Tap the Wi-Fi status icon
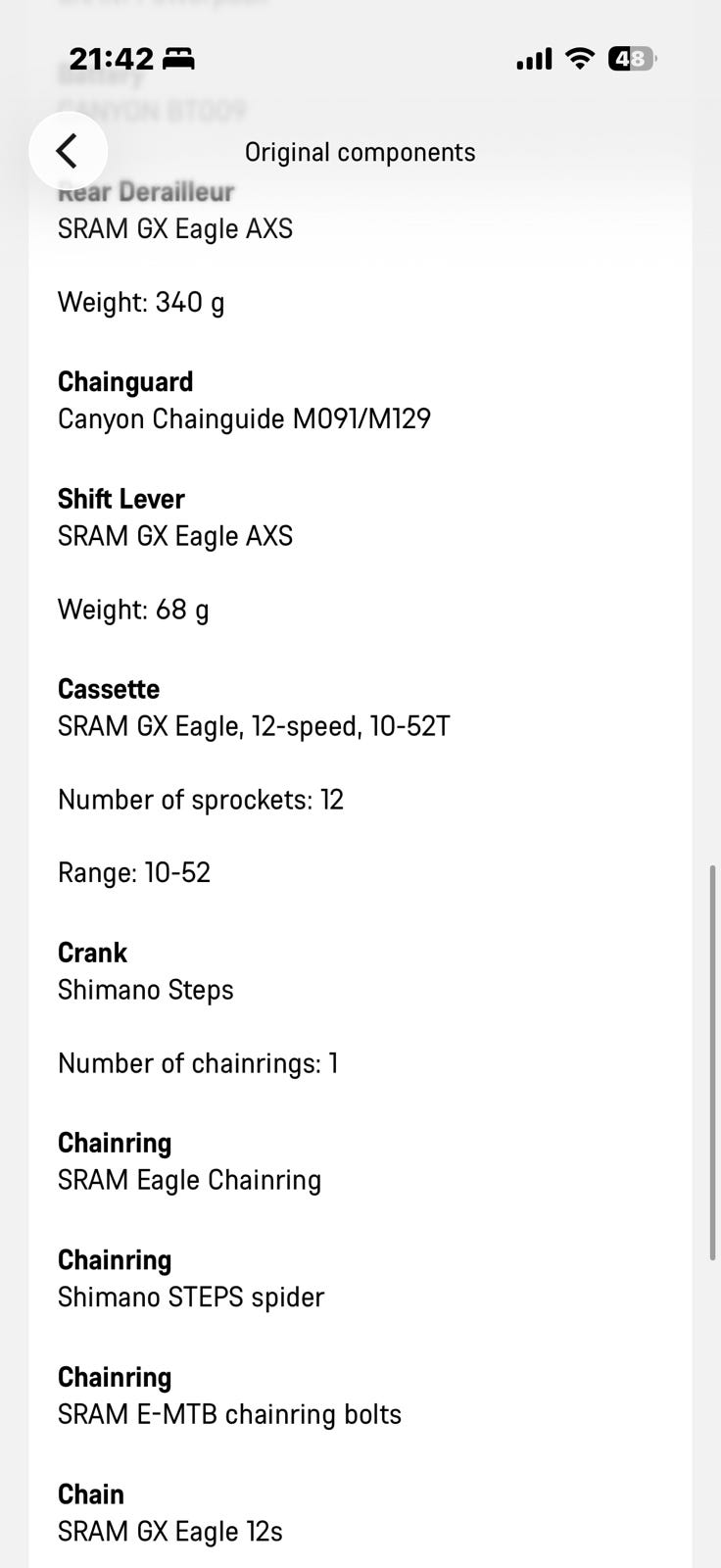 [x=580, y=59]
